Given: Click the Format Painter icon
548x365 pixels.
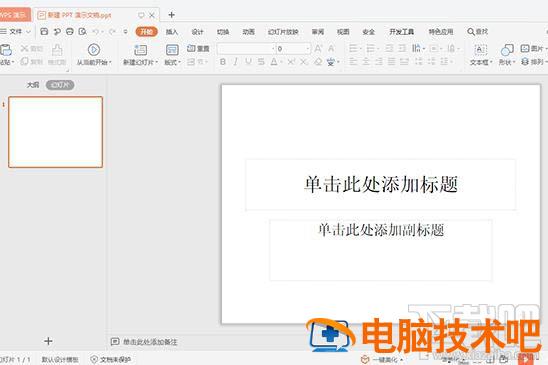Looking at the screenshot, I should 57,50.
